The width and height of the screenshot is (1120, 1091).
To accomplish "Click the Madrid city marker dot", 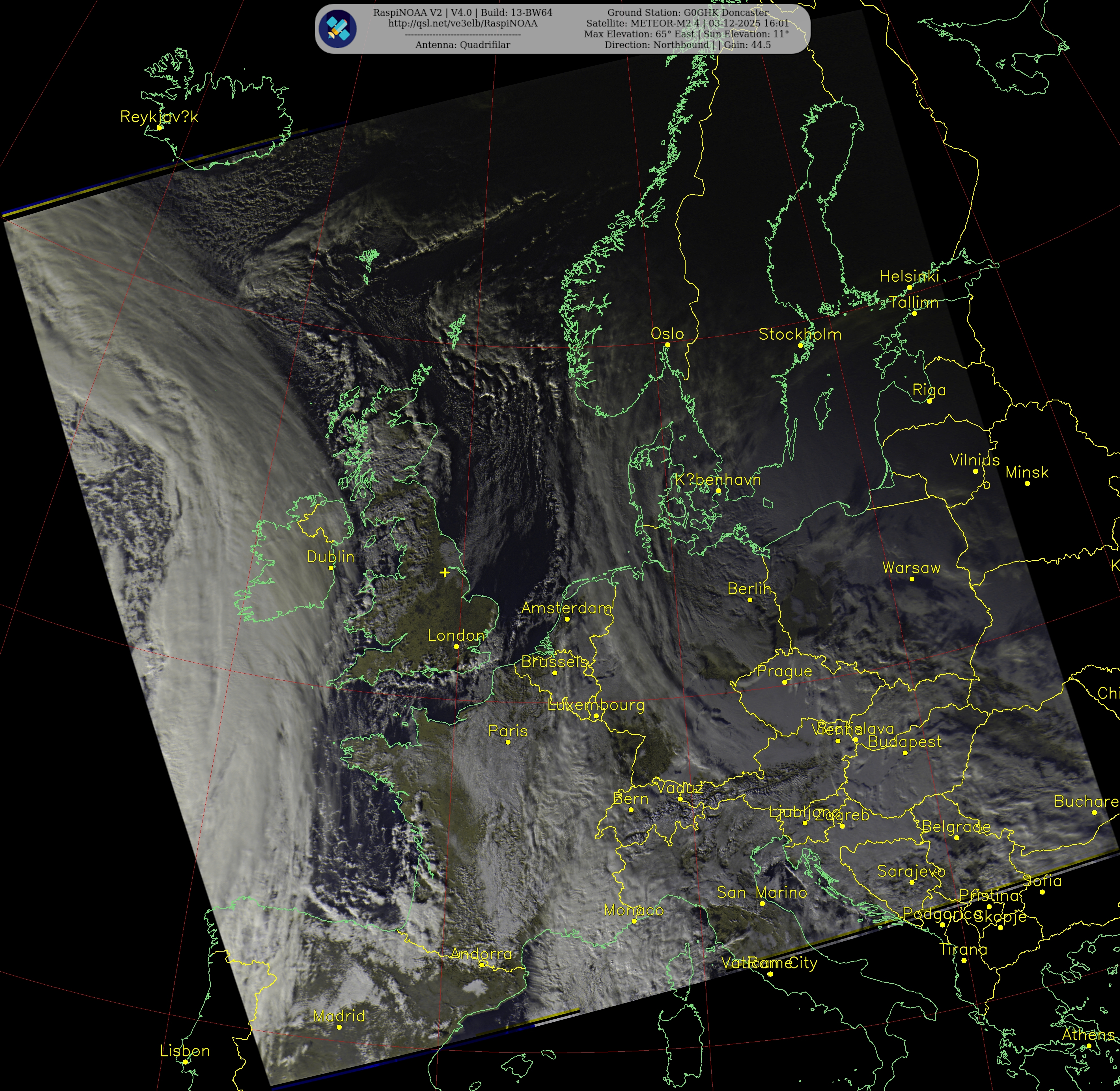I will click(339, 1027).
